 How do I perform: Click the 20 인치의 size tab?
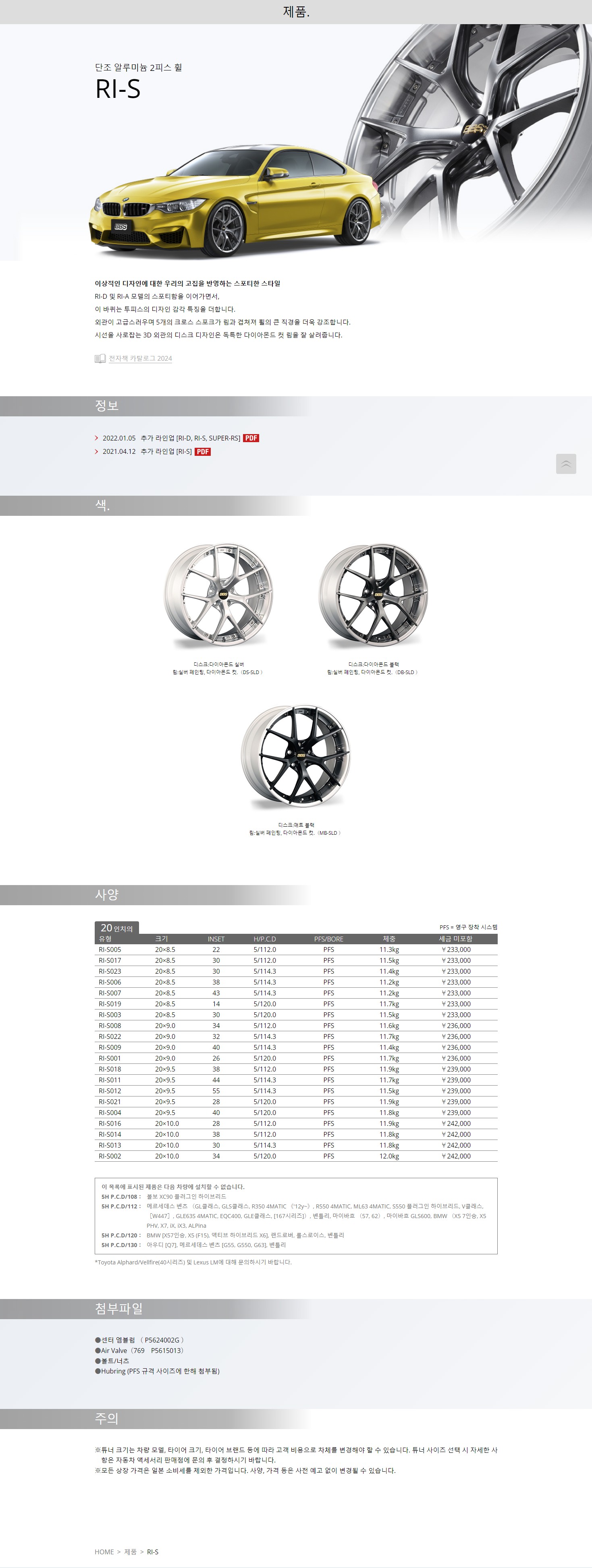(117, 928)
